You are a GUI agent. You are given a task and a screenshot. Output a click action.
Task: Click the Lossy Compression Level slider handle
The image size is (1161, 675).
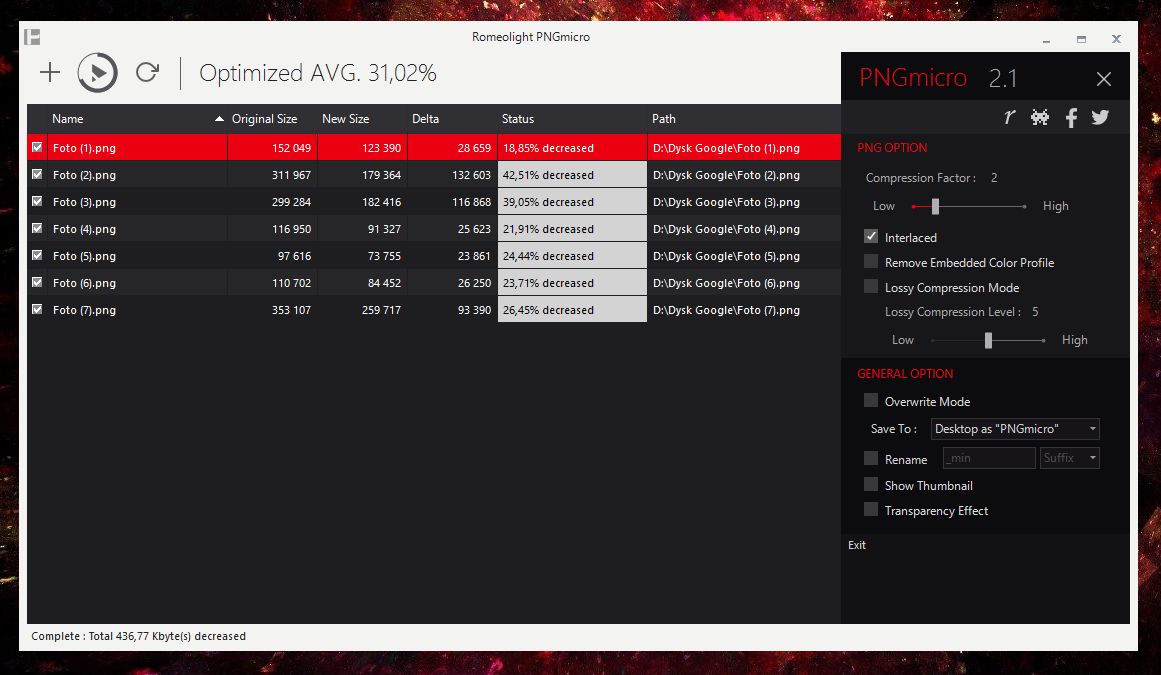pyautogui.click(x=988, y=340)
